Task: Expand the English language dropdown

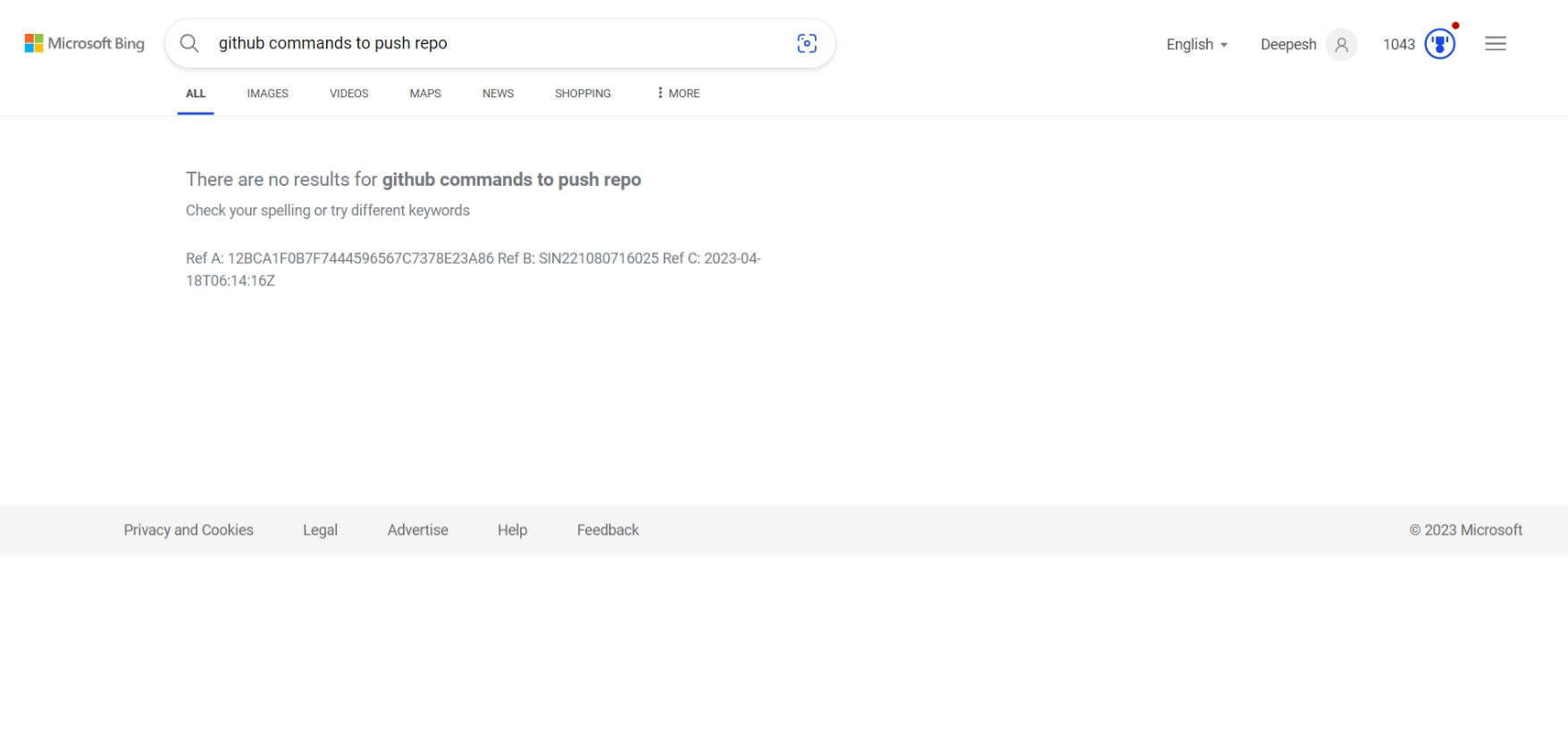Action: [1197, 44]
